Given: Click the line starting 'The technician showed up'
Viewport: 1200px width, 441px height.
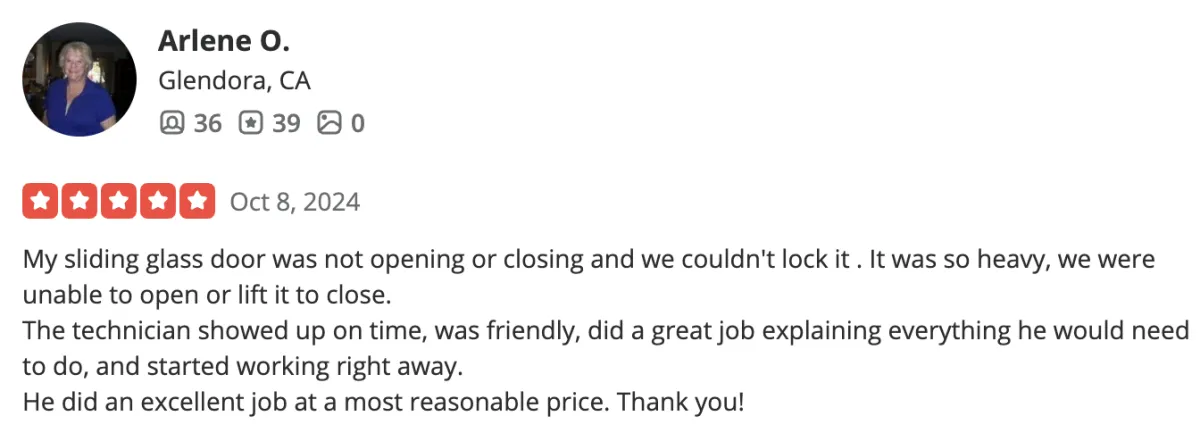Looking at the screenshot, I should click(x=606, y=331).
